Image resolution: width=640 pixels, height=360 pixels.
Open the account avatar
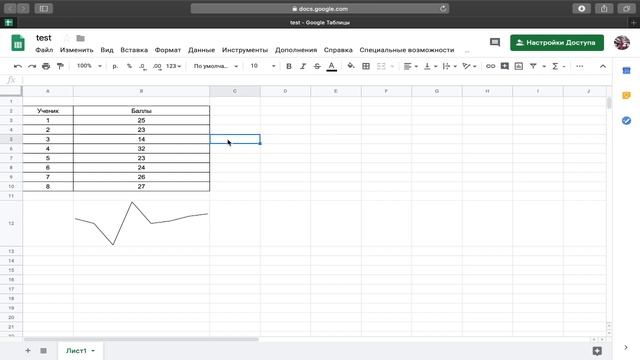[x=622, y=42]
